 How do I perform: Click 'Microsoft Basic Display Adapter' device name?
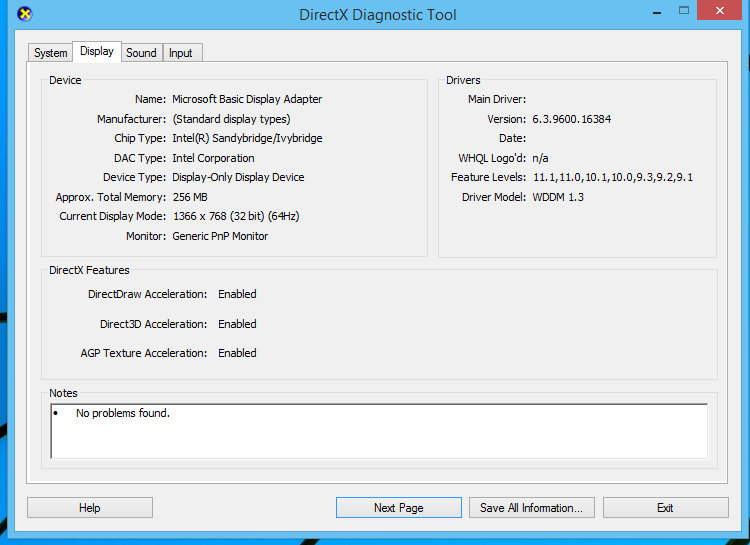click(x=247, y=99)
